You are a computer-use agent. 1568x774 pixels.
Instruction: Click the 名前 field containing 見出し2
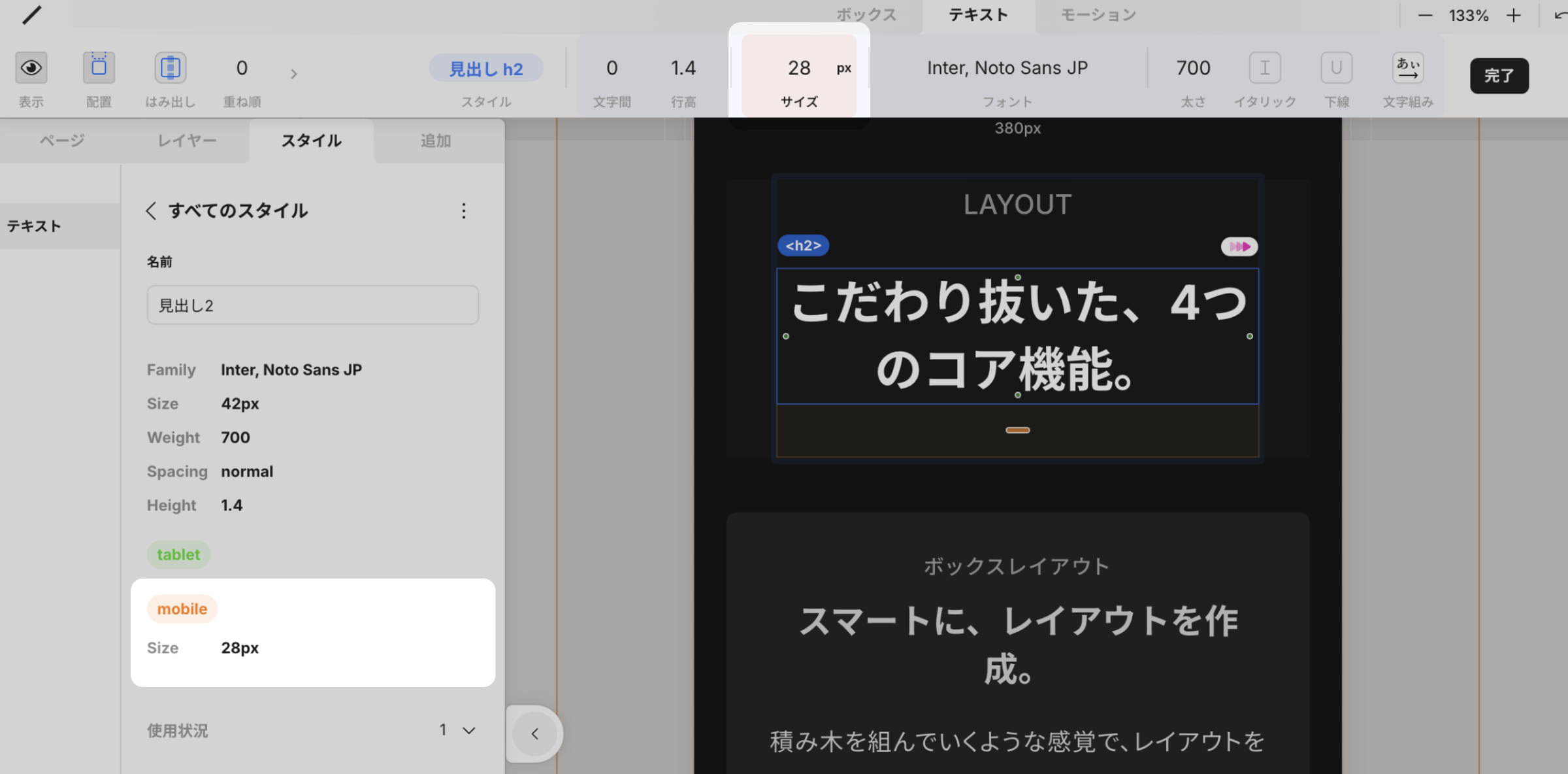tap(313, 305)
